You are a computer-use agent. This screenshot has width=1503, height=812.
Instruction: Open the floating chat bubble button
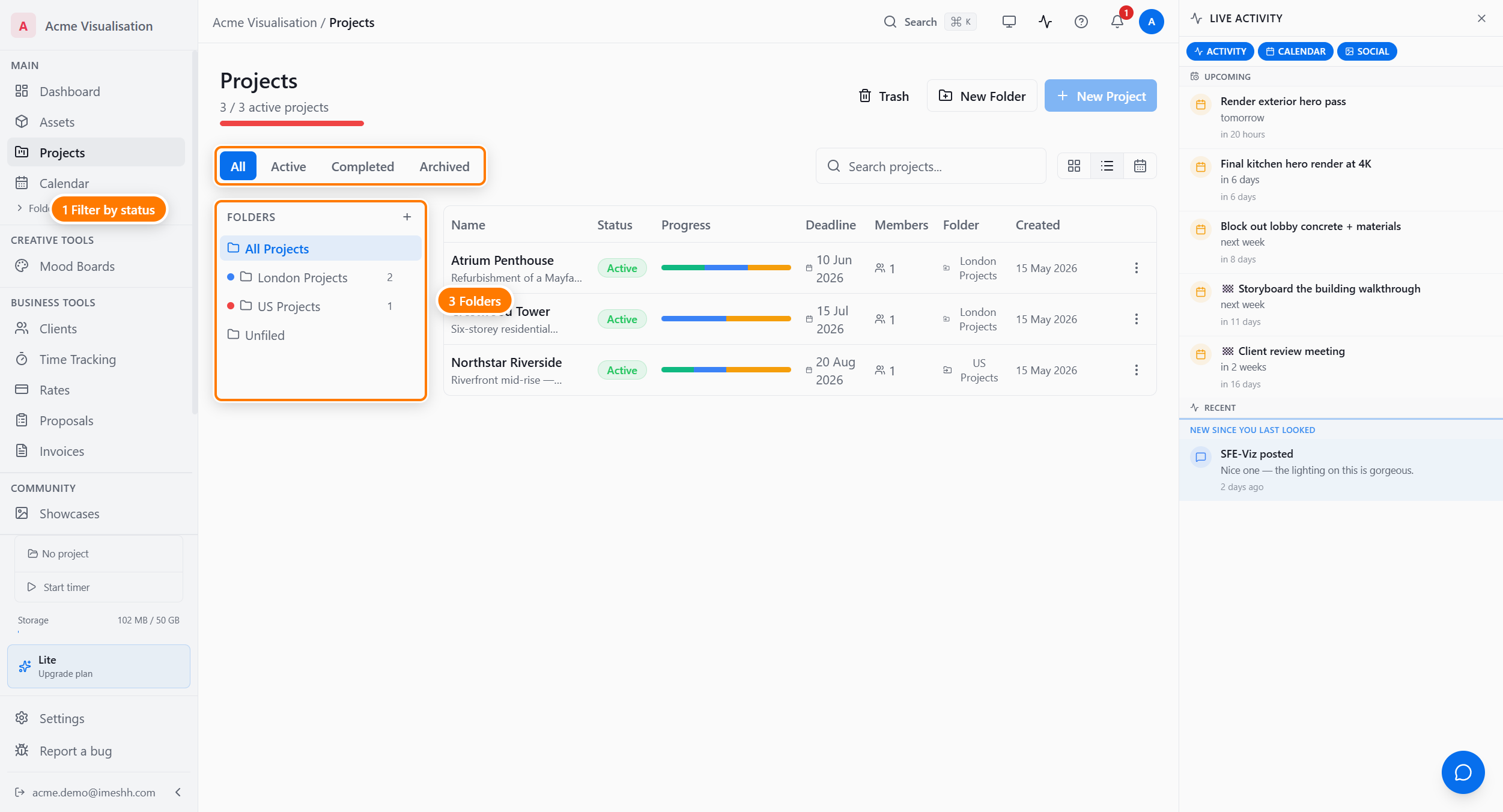1463,772
